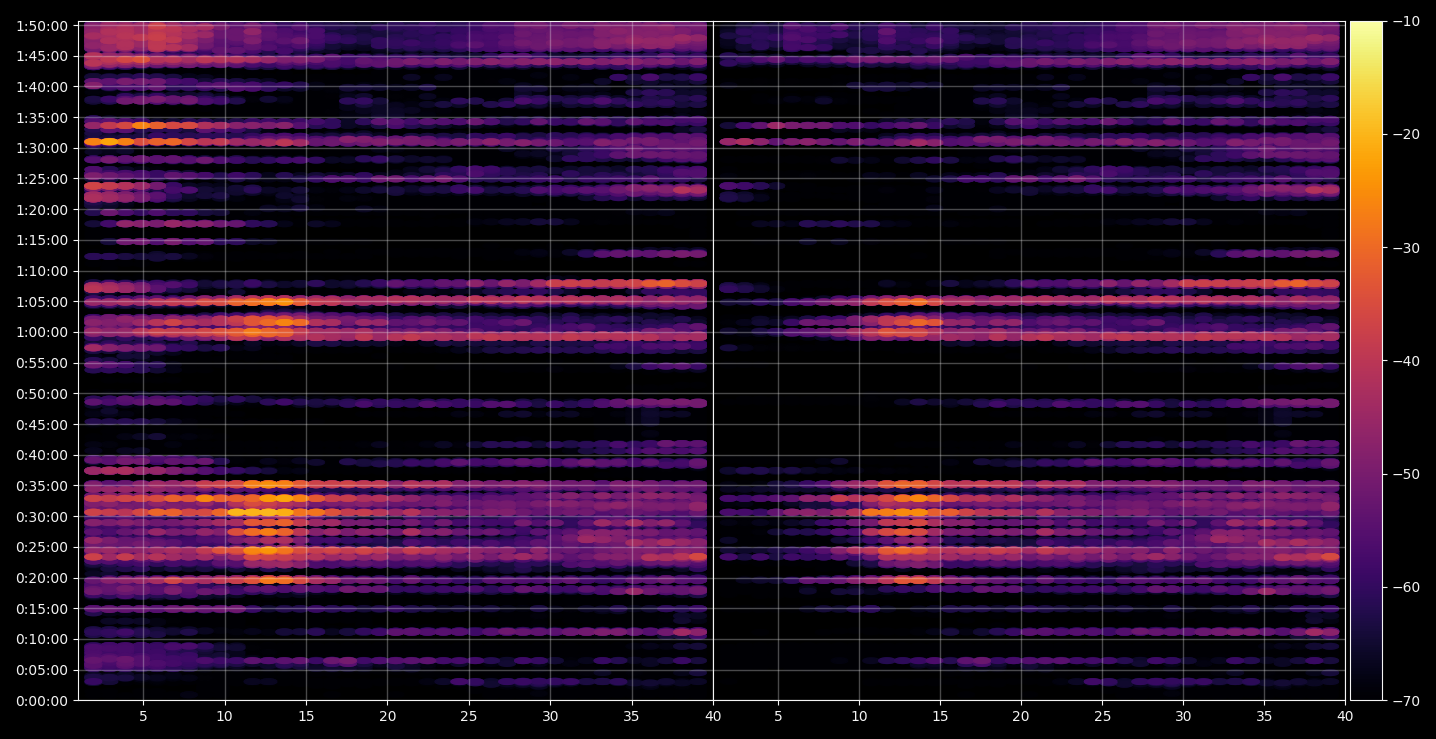Select the 1:05:00 y-axis tick

(42, 302)
